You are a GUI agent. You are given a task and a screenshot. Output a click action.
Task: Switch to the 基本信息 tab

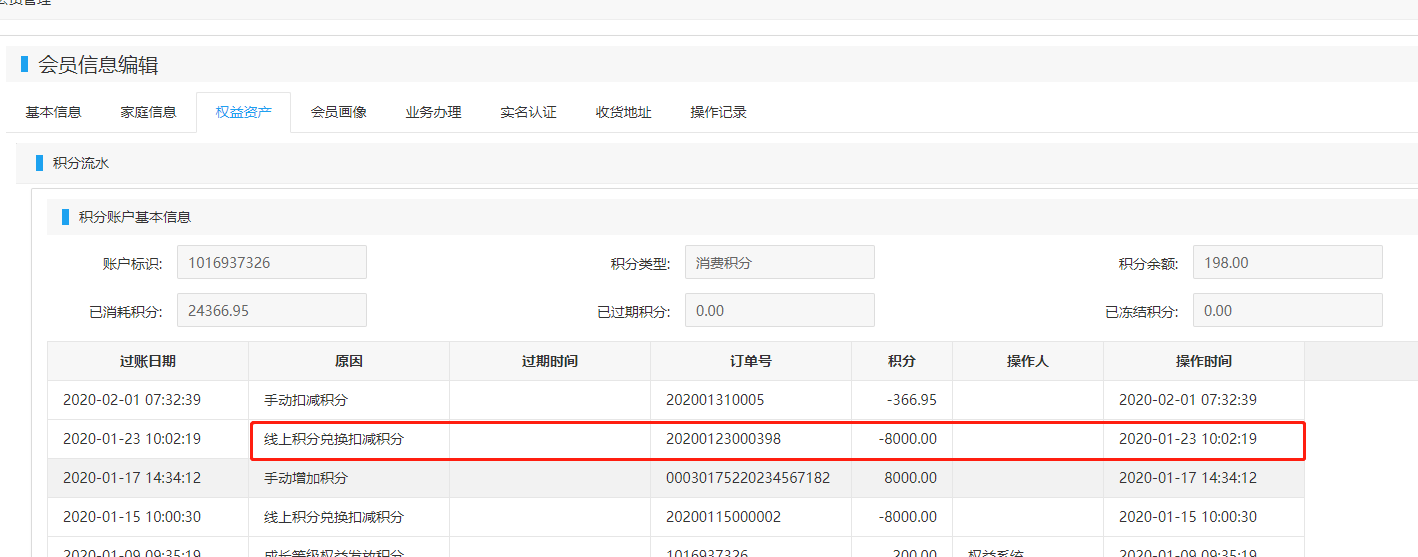click(x=53, y=112)
